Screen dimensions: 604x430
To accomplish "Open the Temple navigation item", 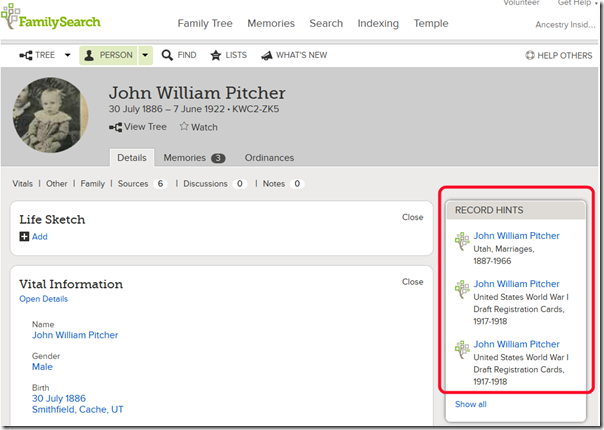I will click(x=431, y=24).
